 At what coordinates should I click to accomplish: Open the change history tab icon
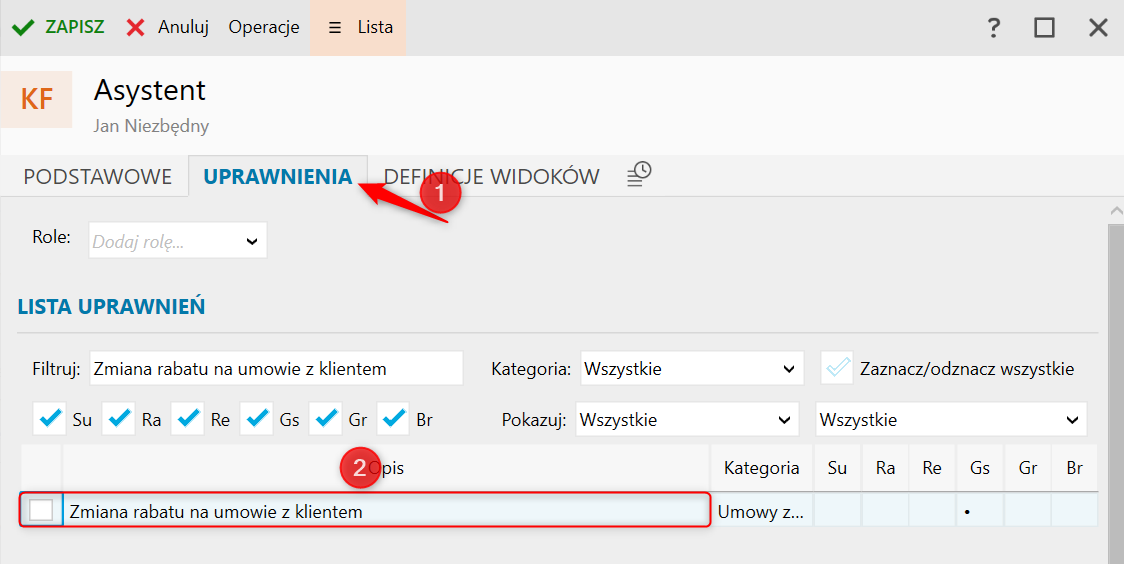639,174
